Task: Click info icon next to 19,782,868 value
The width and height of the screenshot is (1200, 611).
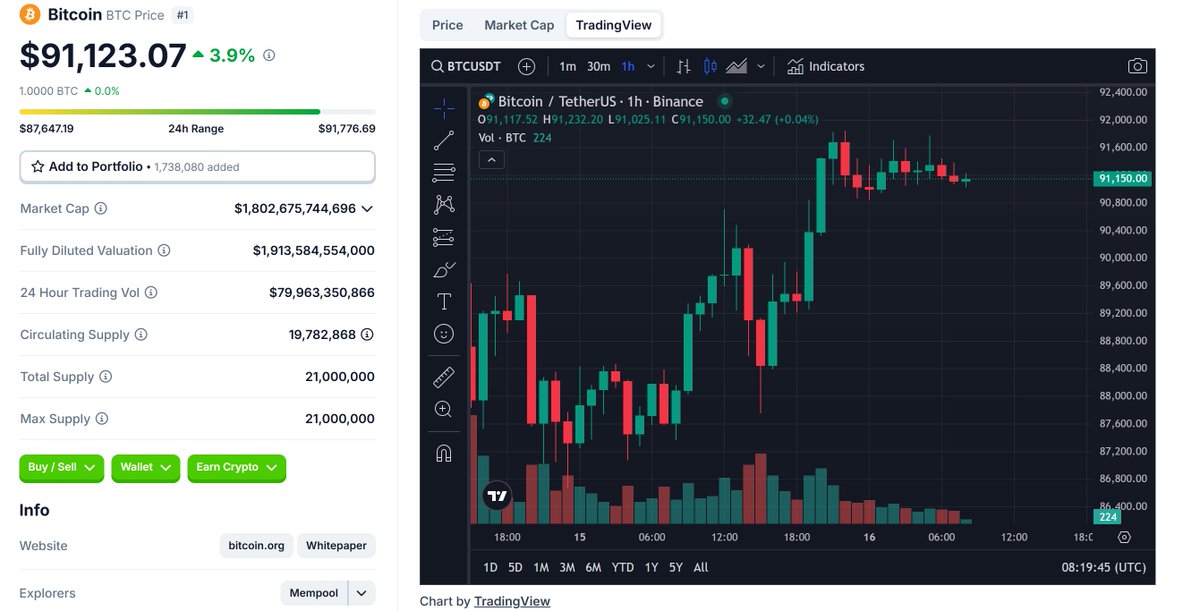Action: [x=367, y=335]
